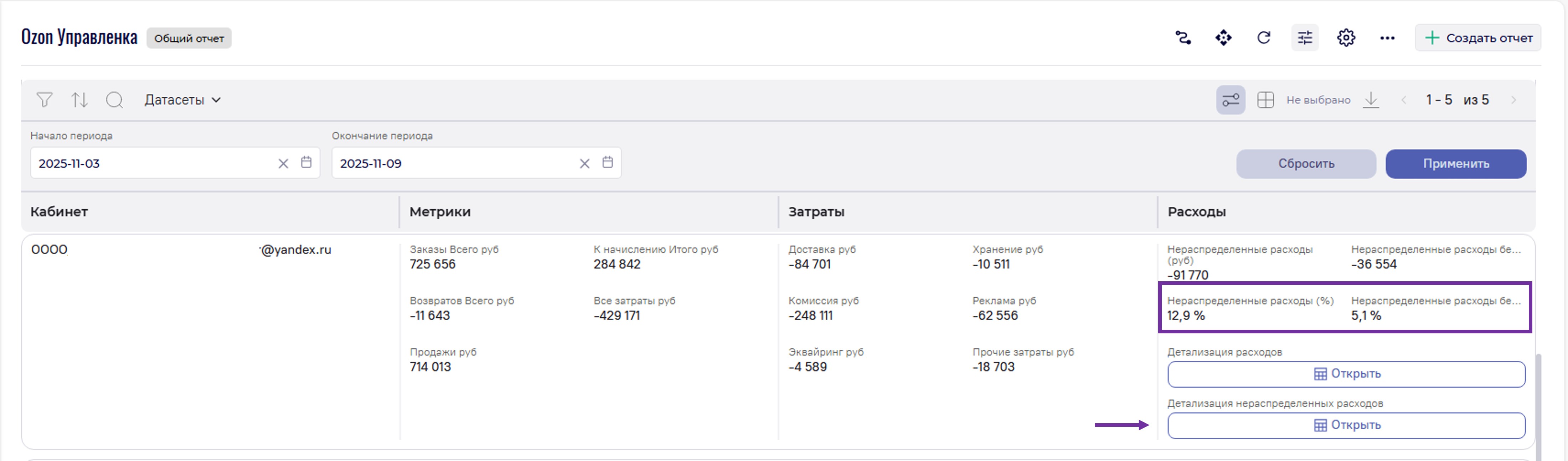Expand the Датасеты dropdown
The image size is (1568, 461).
pyautogui.click(x=182, y=100)
